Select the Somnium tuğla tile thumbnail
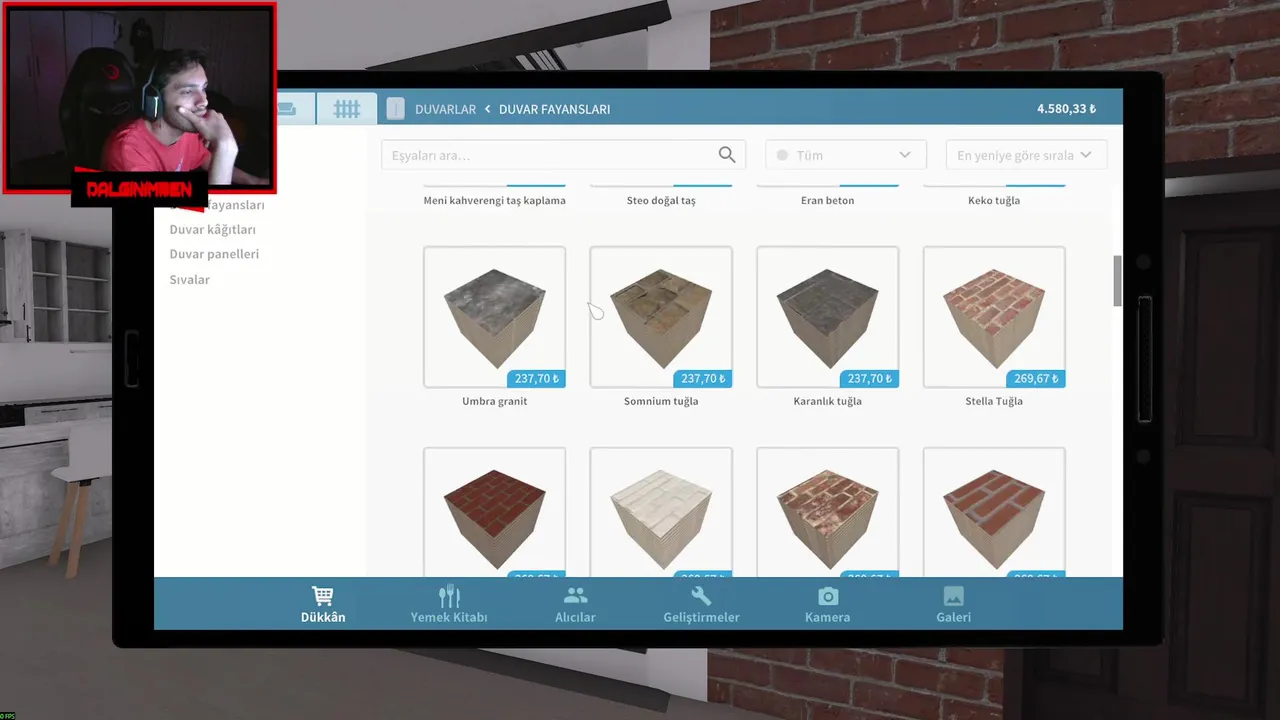The height and width of the screenshot is (720, 1280). click(661, 317)
